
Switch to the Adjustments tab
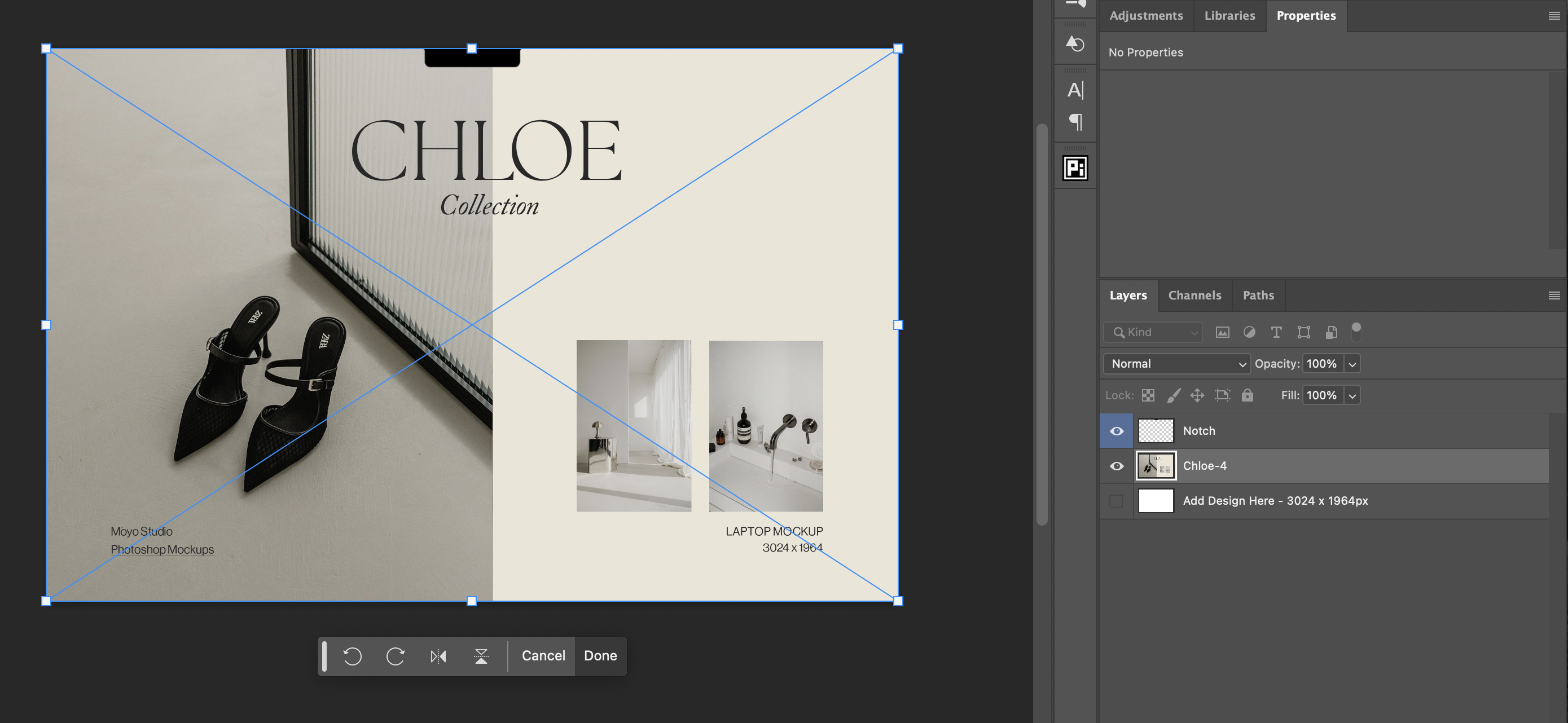click(1145, 16)
